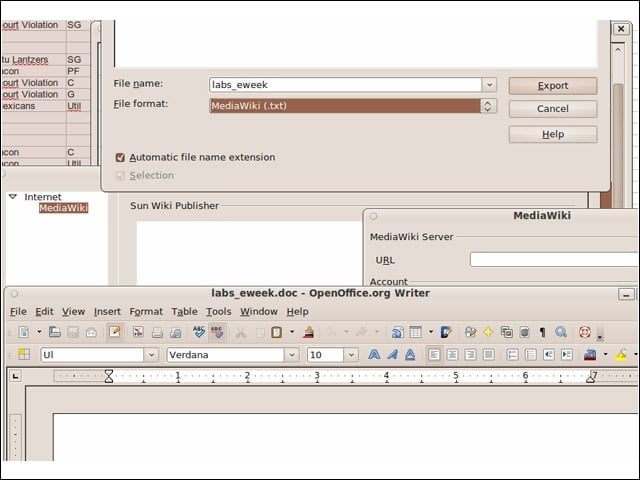Open the Table menu in Writer
Image resolution: width=640 pixels, height=480 pixels.
pyautogui.click(x=184, y=312)
